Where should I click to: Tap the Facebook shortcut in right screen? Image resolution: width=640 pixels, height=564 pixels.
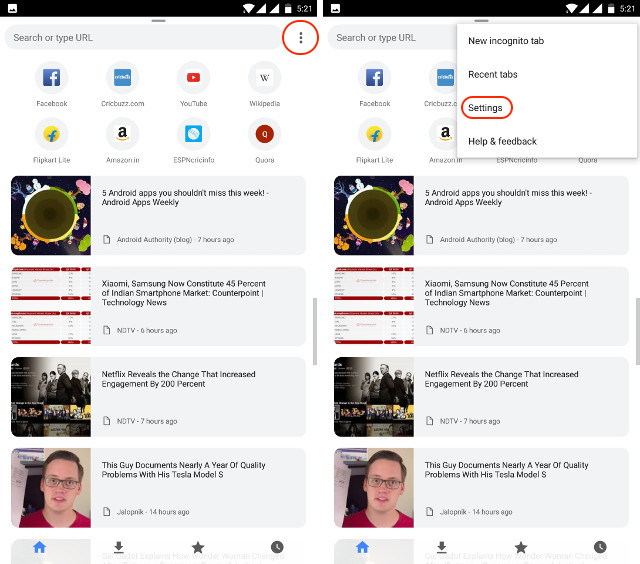[x=374, y=78]
